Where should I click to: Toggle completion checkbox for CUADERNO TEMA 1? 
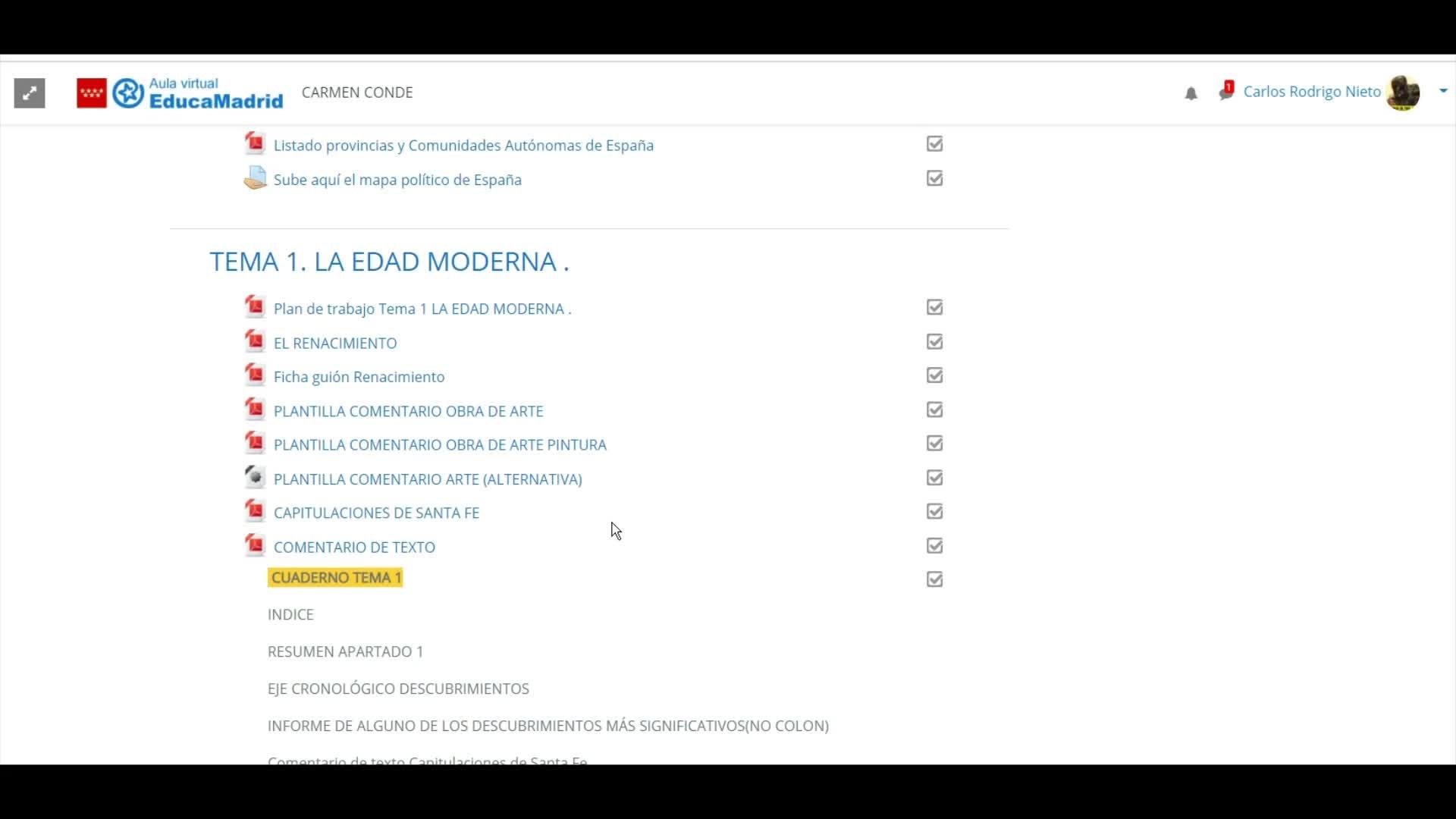(934, 580)
